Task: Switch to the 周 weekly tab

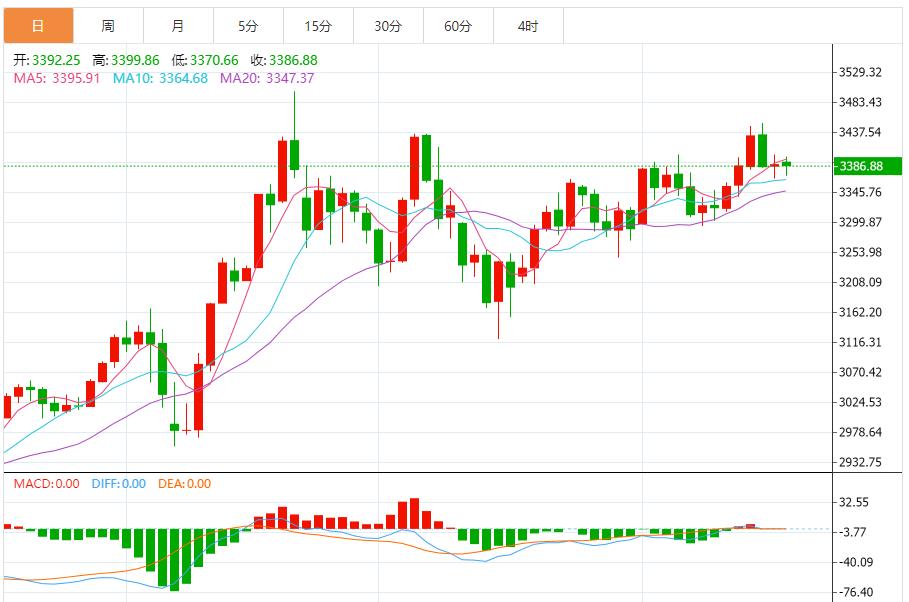Action: 108,26
